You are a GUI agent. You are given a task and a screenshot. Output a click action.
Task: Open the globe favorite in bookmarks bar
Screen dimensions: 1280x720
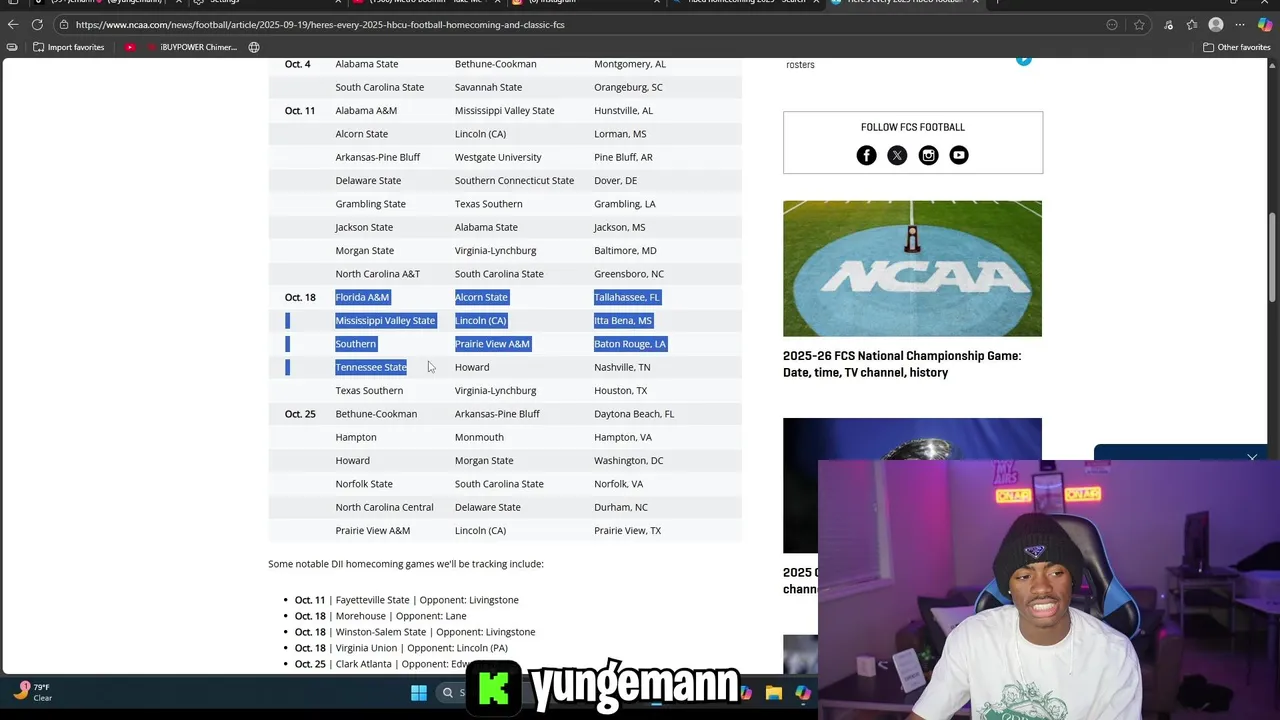[x=254, y=47]
